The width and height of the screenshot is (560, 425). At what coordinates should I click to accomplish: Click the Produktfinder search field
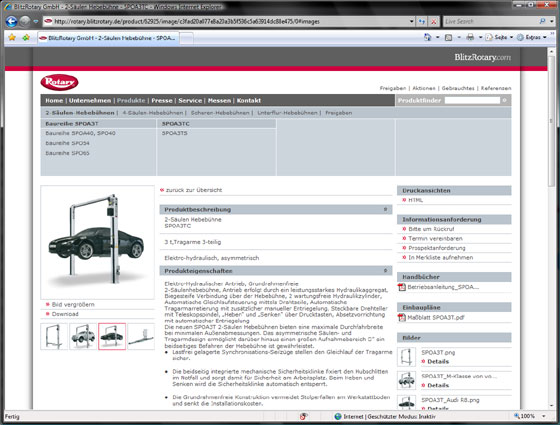(472, 100)
